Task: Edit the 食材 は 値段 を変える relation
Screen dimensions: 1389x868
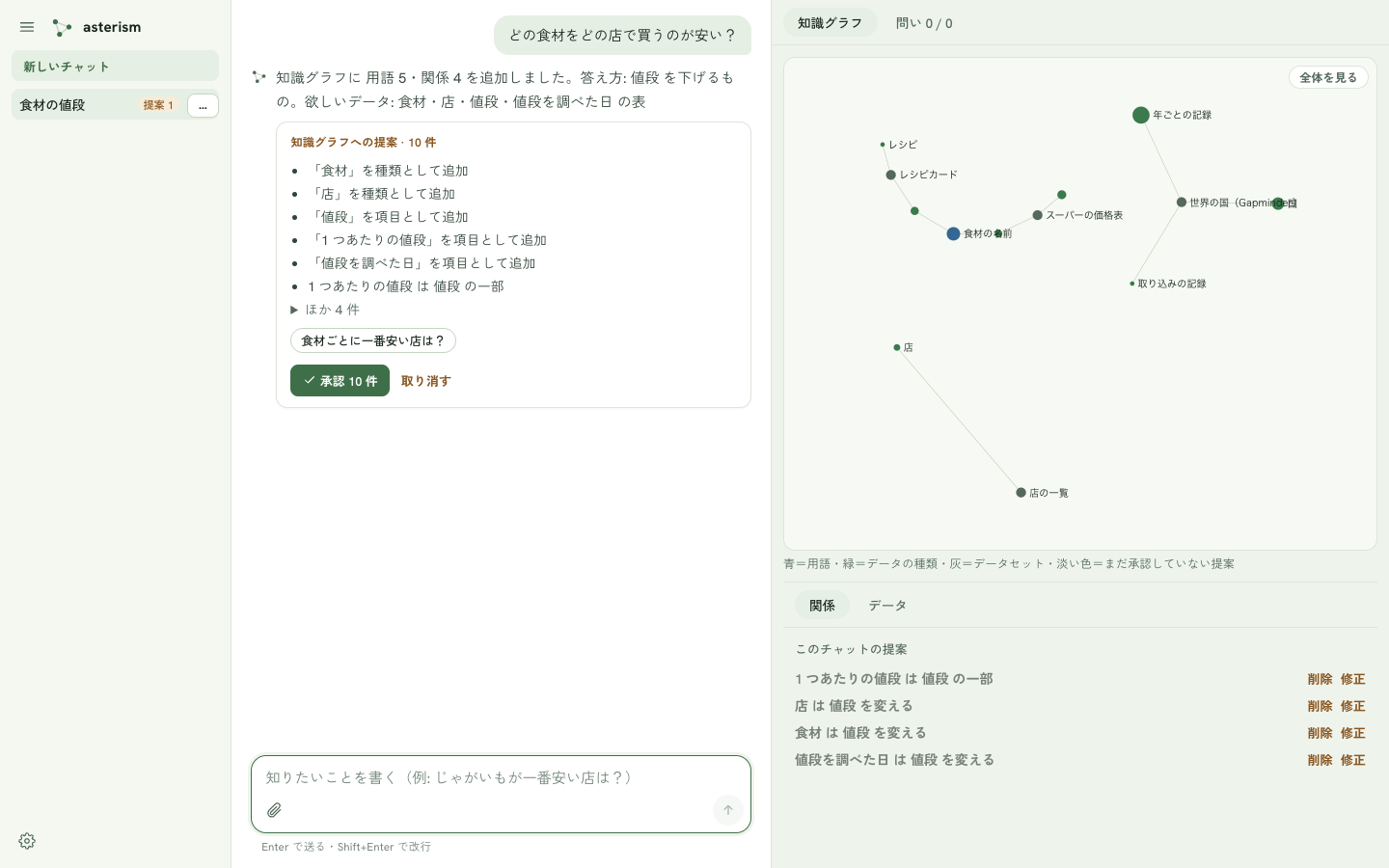Action: [1352, 733]
